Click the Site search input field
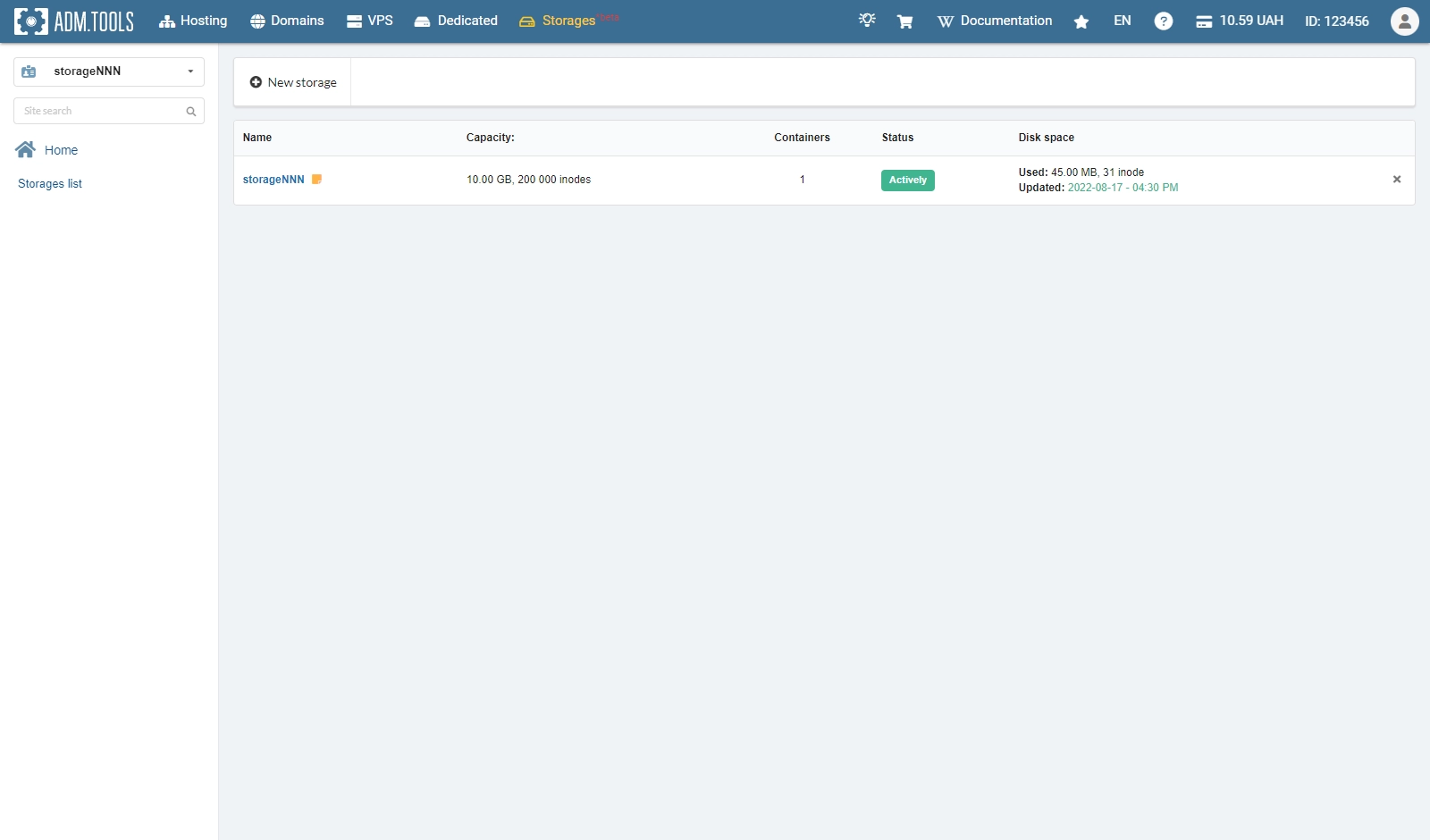Screen dimensions: 1430x840 98,112
